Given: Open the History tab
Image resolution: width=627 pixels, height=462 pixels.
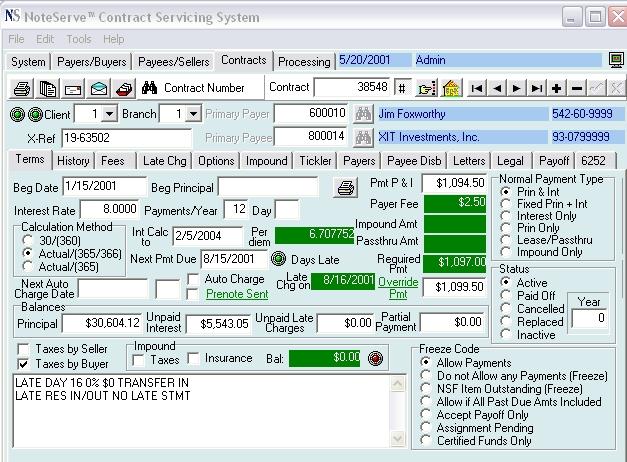Looking at the screenshot, I should 73,161.
